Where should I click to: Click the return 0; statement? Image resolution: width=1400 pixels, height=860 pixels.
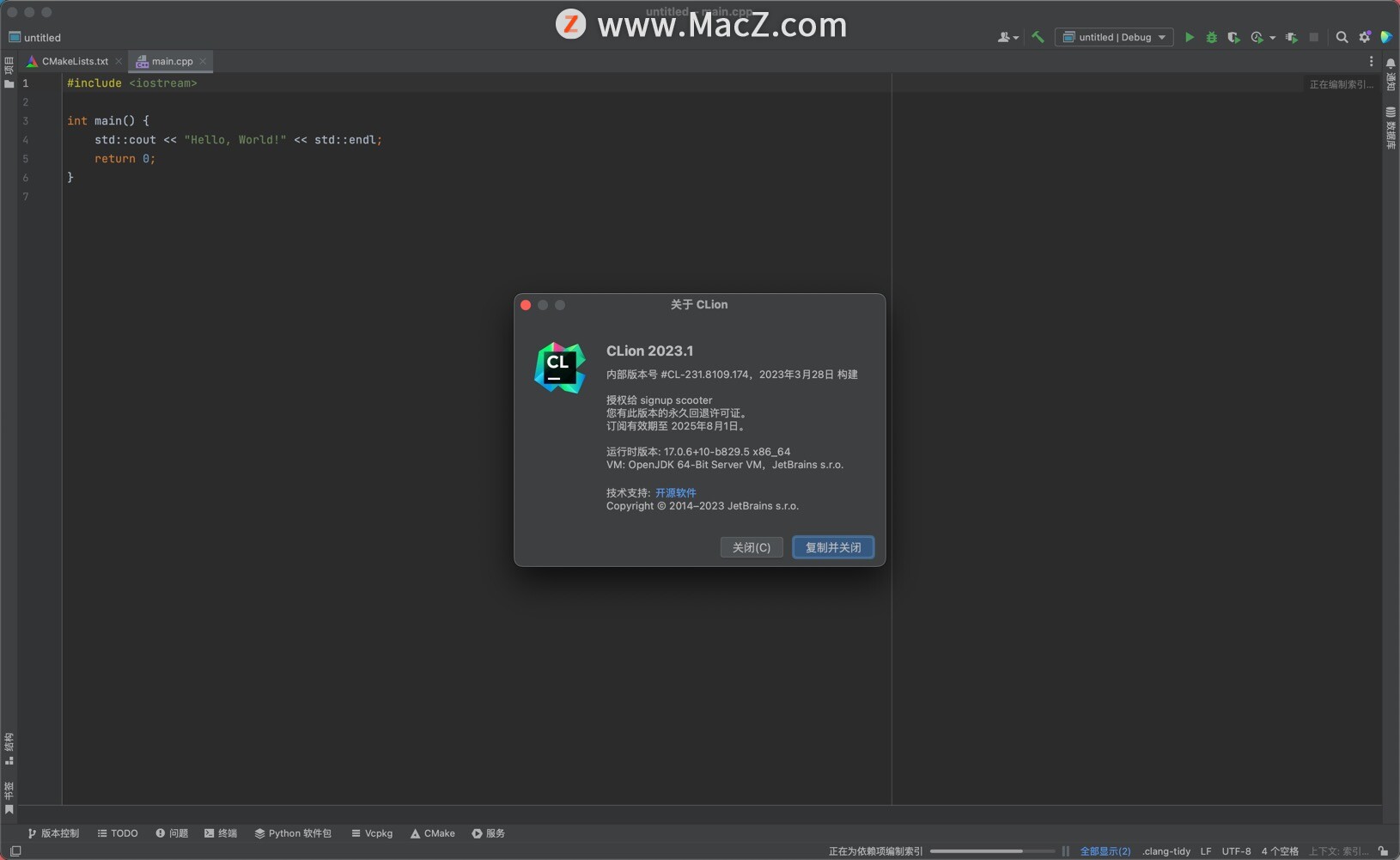pyautogui.click(x=125, y=159)
